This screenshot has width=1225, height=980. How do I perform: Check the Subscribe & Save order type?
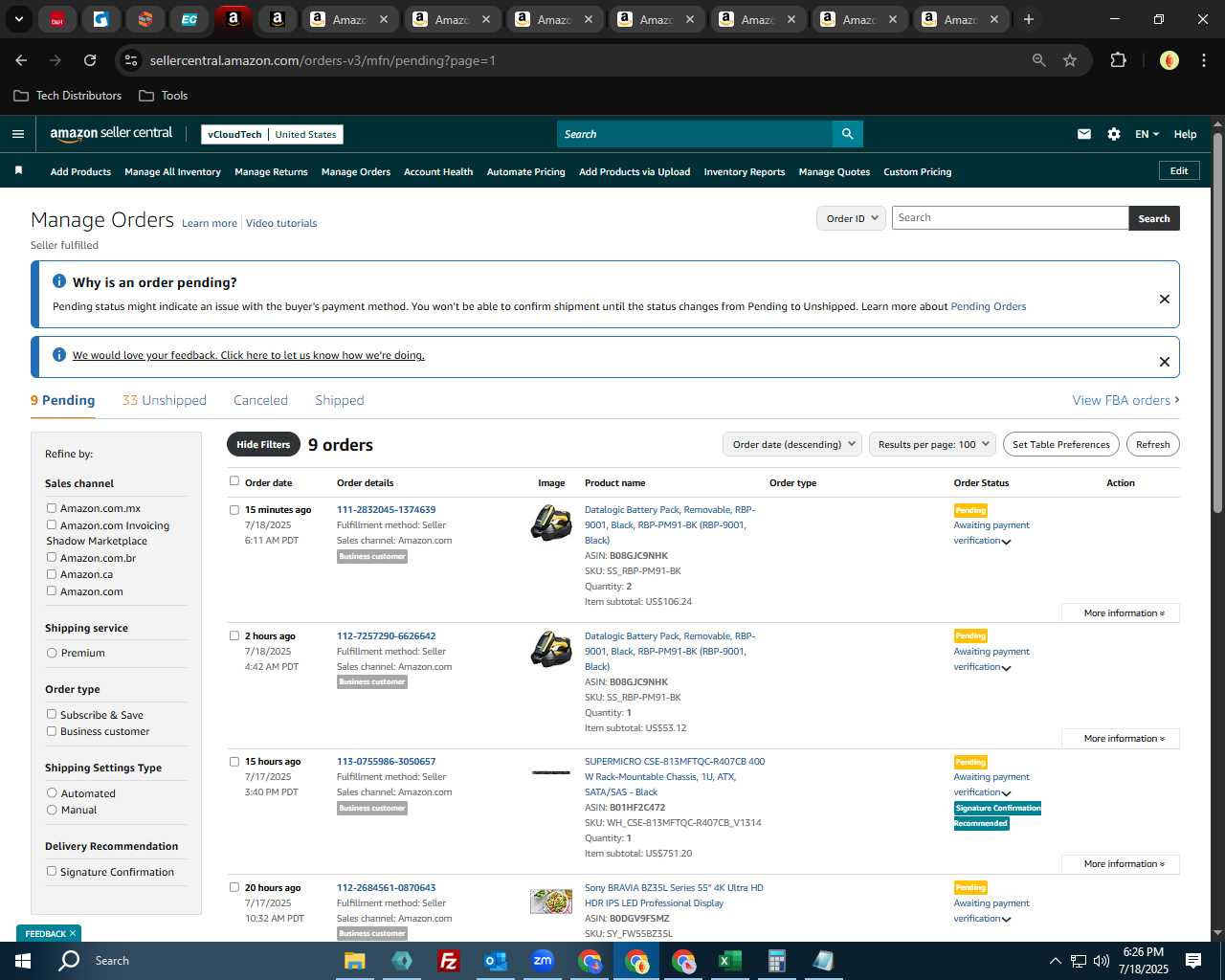(52, 714)
